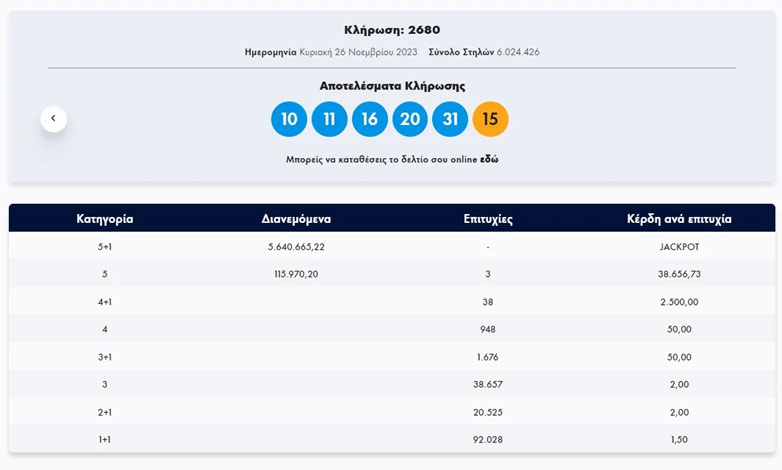
Task: Click the blue ball numbered 16
Action: [x=370, y=119]
